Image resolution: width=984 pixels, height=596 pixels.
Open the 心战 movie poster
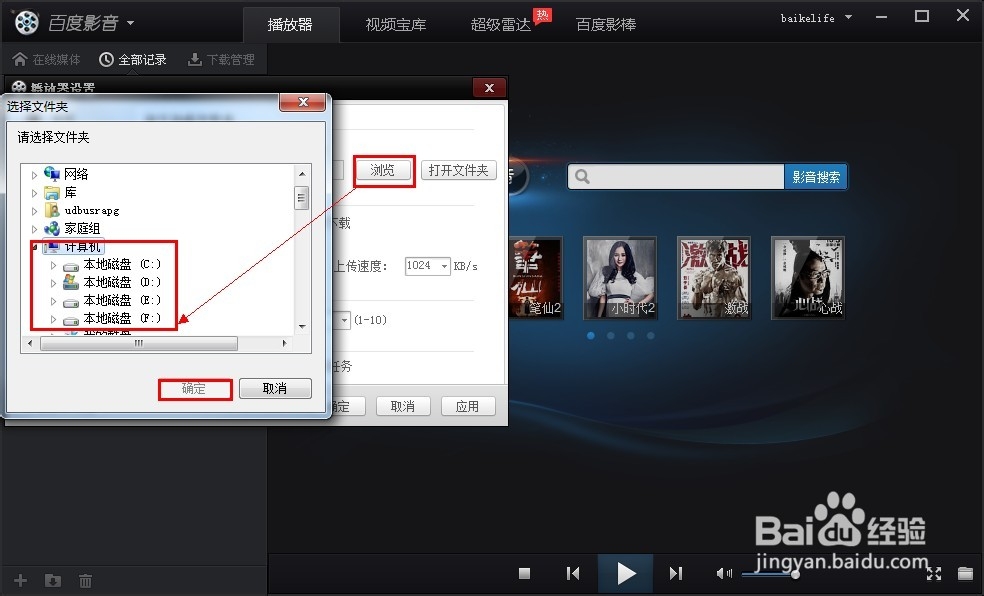pos(808,278)
